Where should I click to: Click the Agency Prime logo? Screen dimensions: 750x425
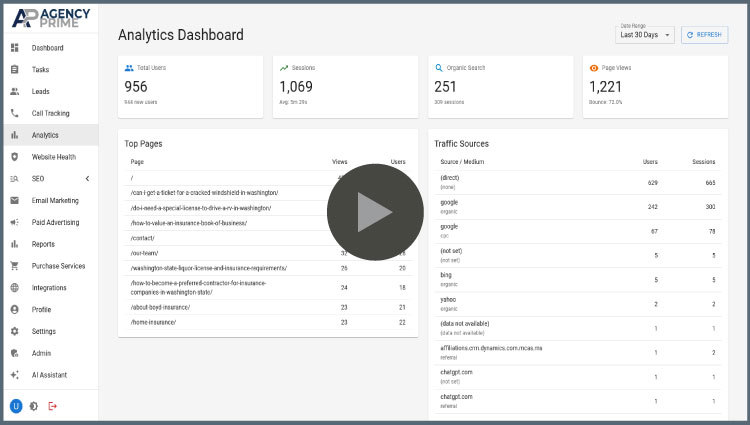(50, 17)
